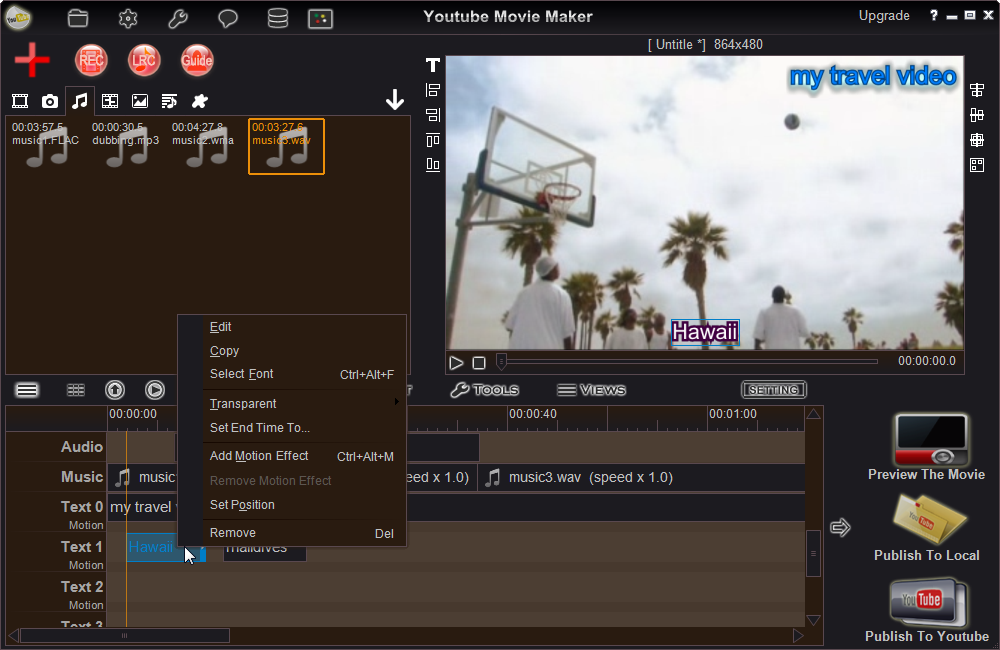Click the timeline scroll up arrow
Image resolution: width=1000 pixels, height=650 pixels.
click(813, 414)
